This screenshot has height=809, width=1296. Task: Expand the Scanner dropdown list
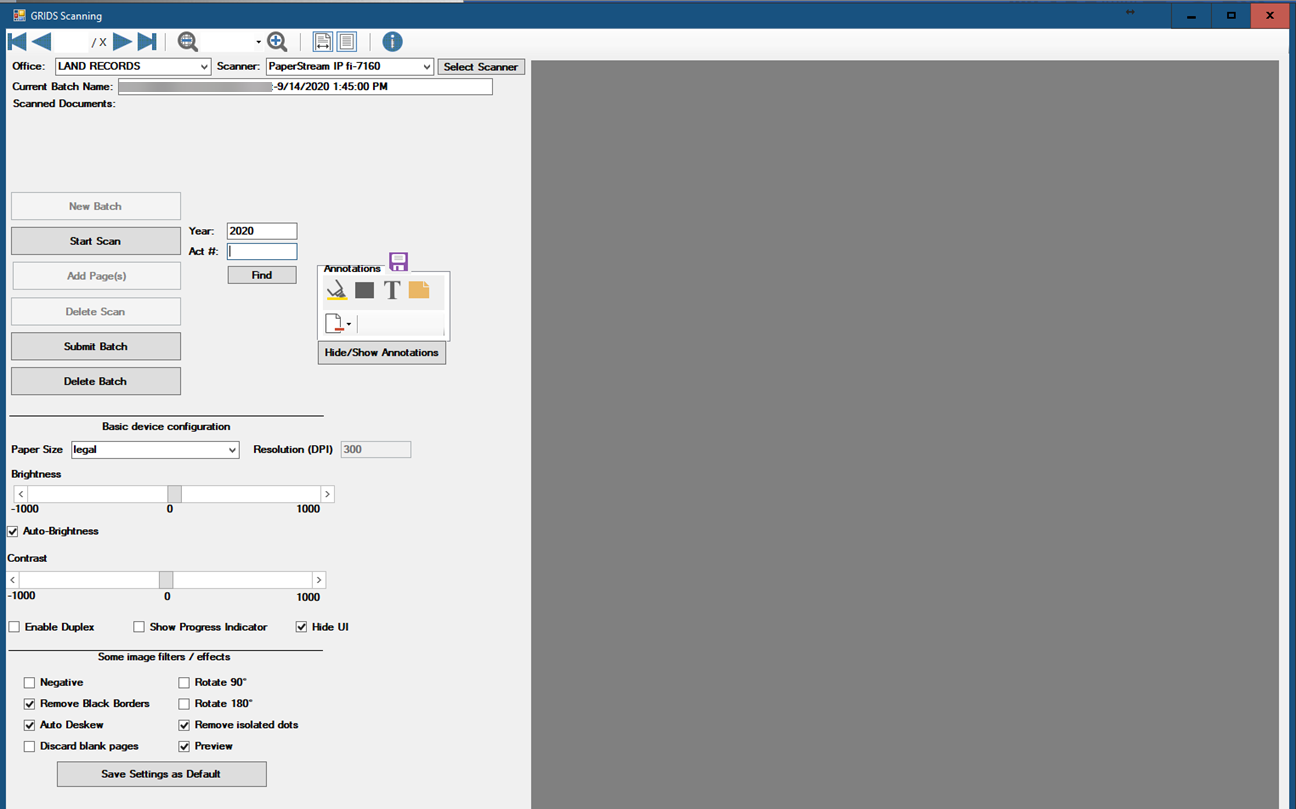[427, 67]
